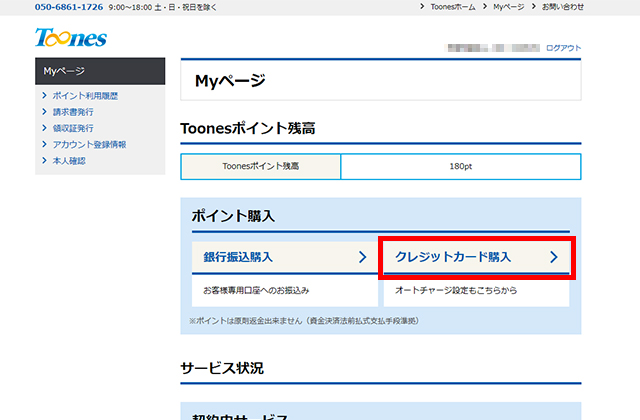Click Toonesポイント残高 section heading
Screen dimensions: 640x420
coord(248,128)
